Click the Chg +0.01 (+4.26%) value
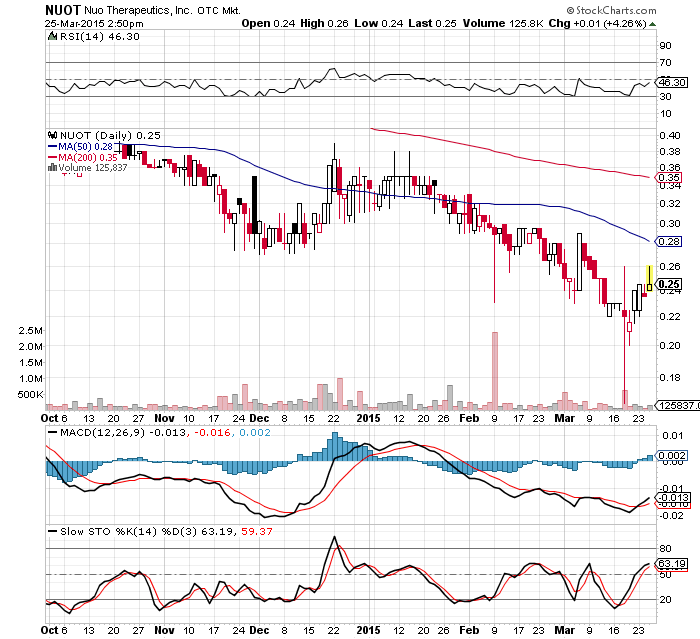 597,23
